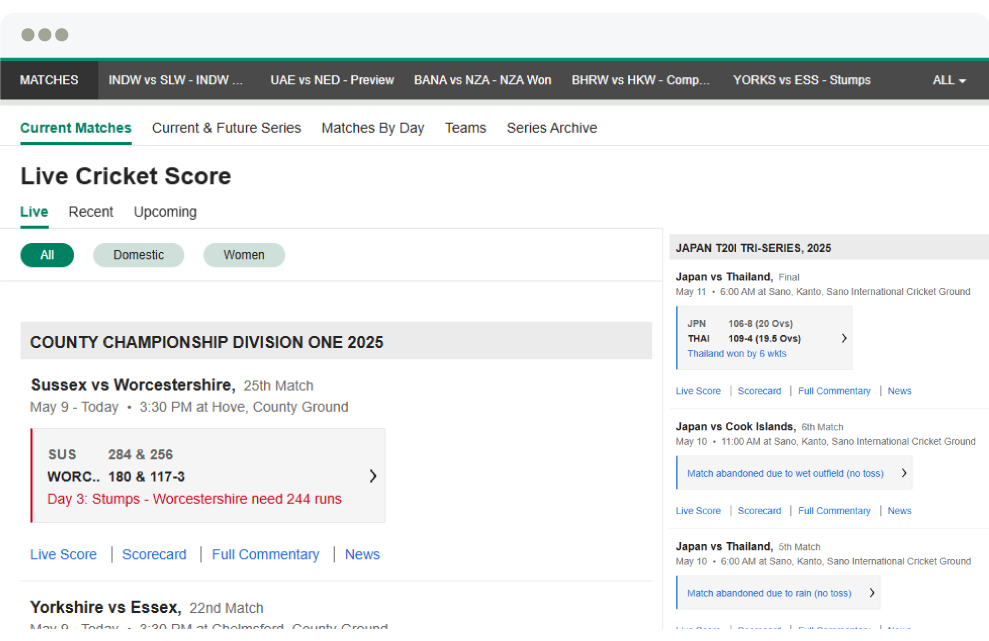989x641 pixels.
Task: Toggle the Domestic filter pill
Action: coord(138,255)
